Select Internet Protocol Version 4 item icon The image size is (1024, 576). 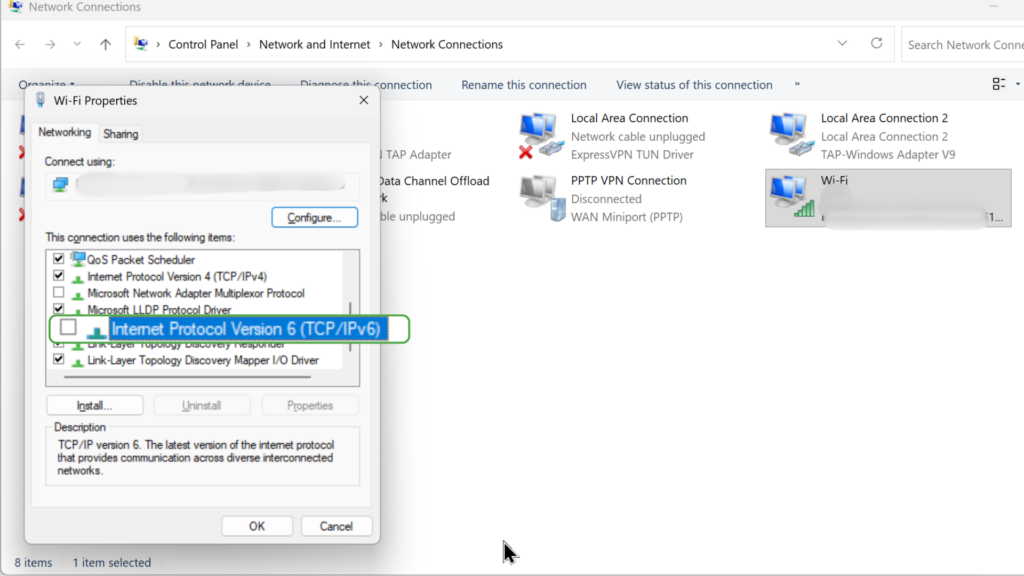coord(78,278)
